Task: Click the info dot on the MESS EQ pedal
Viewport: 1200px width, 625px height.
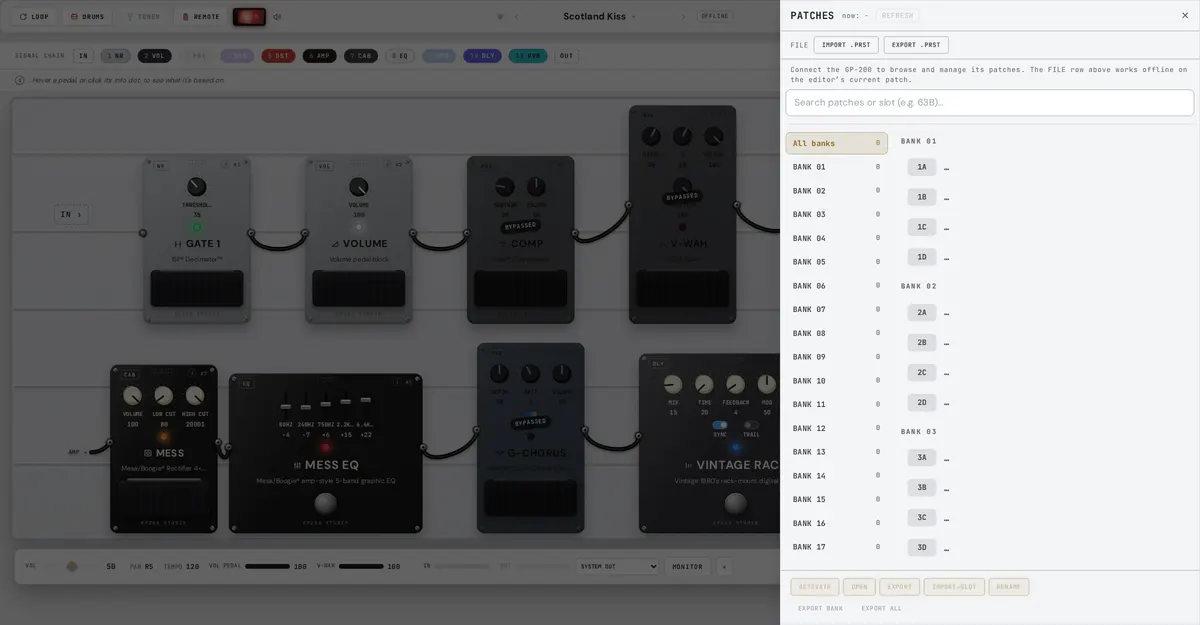Action: 396,382
